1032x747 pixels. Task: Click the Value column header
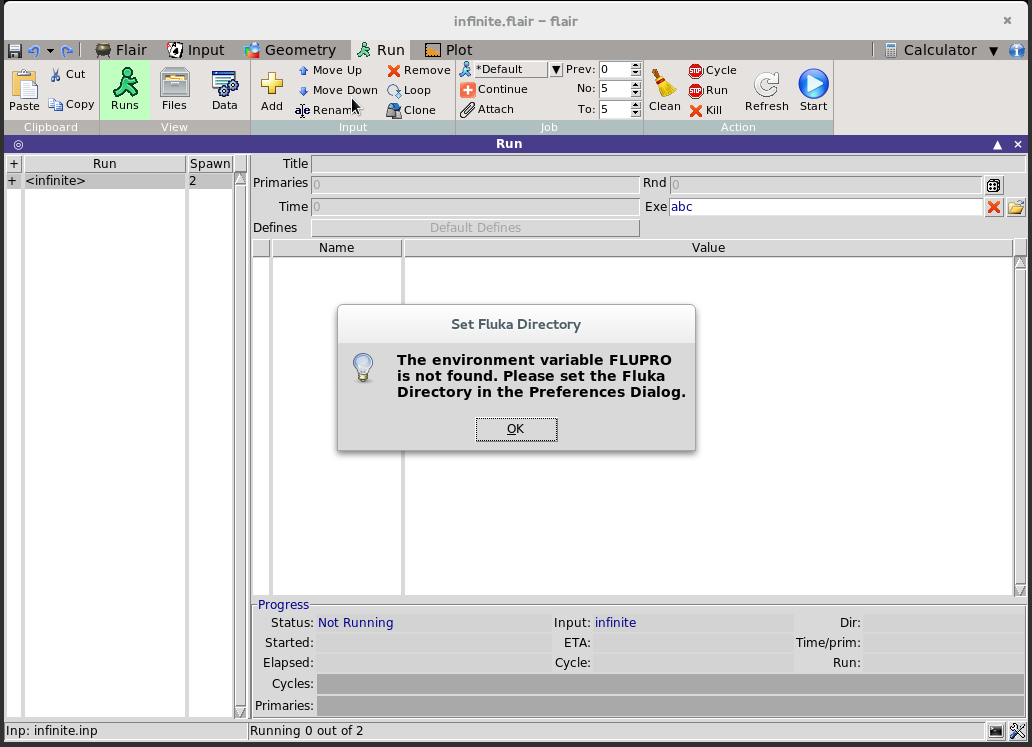(x=708, y=248)
